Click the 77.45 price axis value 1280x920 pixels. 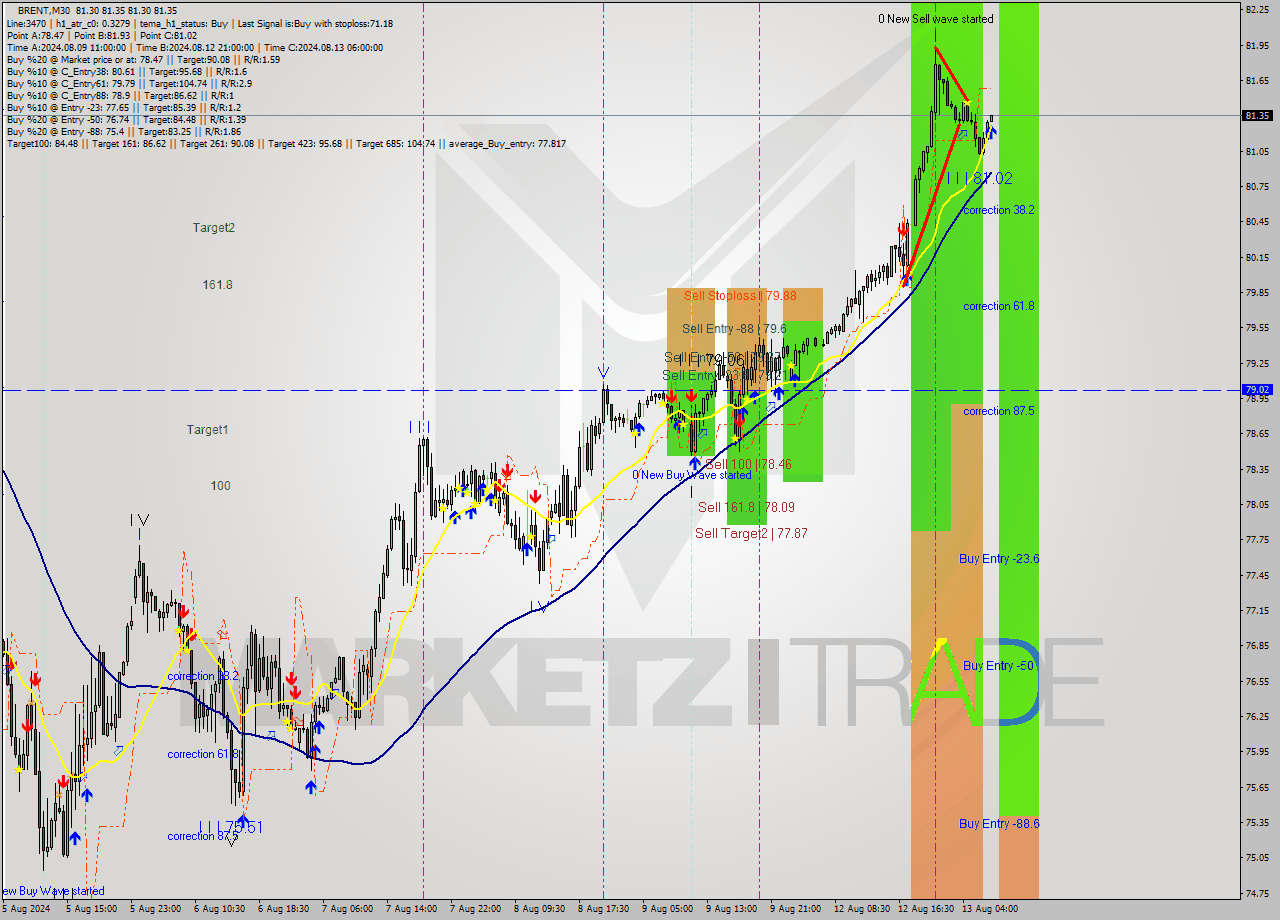coord(1257,576)
